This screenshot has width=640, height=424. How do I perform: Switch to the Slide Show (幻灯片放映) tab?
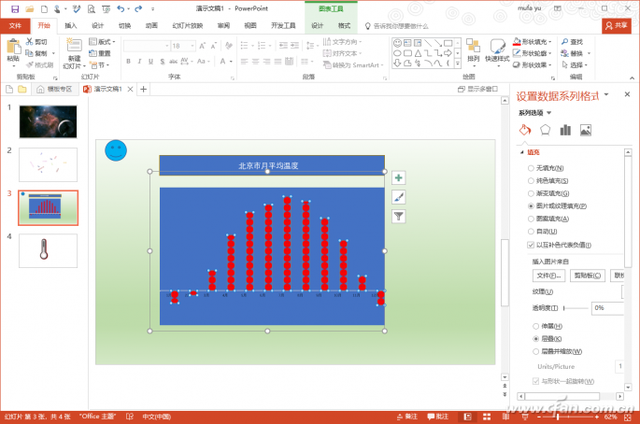[187, 26]
